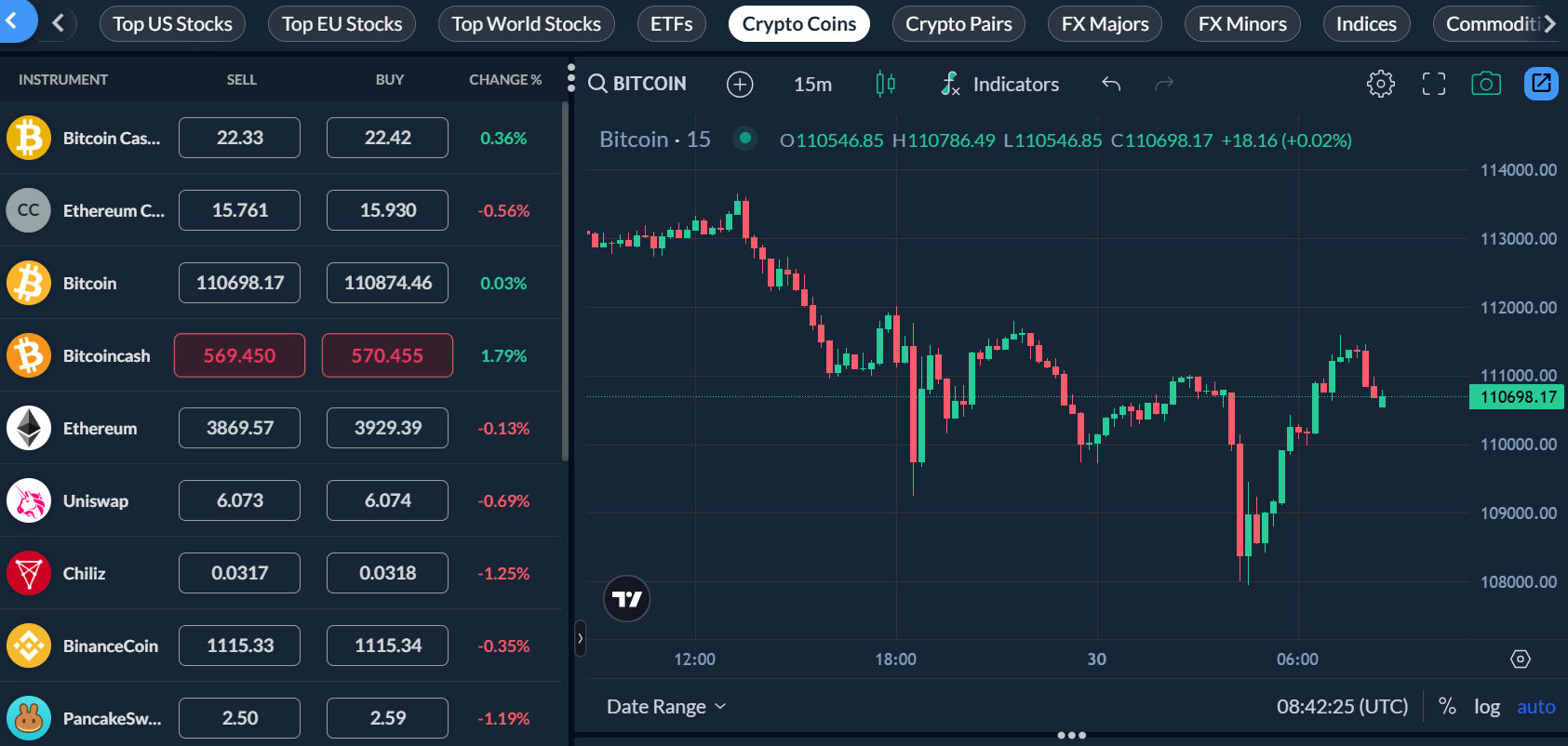Enter fullscreen chart mode
This screenshot has height=746, width=1568.
point(1433,84)
